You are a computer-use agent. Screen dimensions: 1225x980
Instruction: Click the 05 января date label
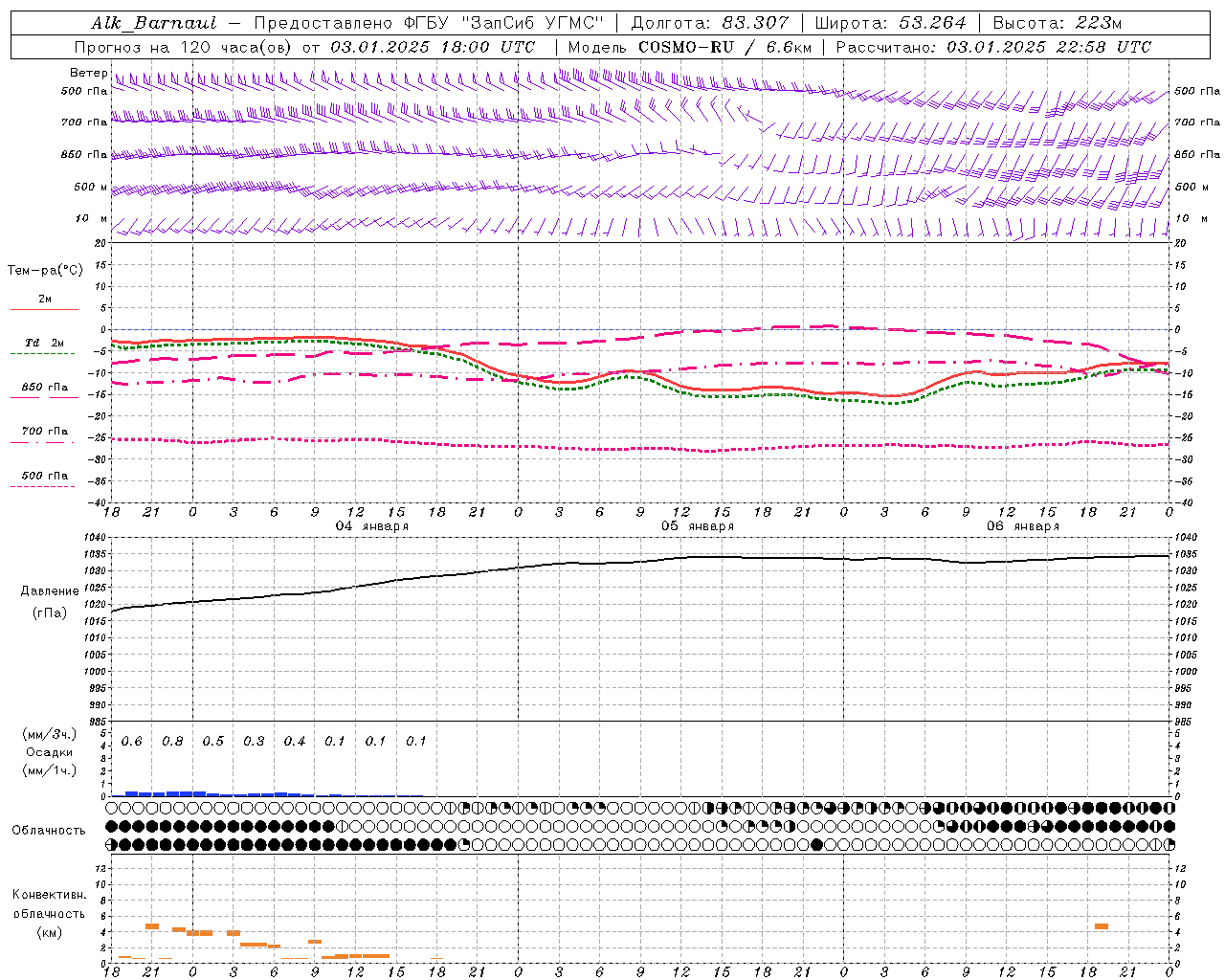[x=697, y=526]
